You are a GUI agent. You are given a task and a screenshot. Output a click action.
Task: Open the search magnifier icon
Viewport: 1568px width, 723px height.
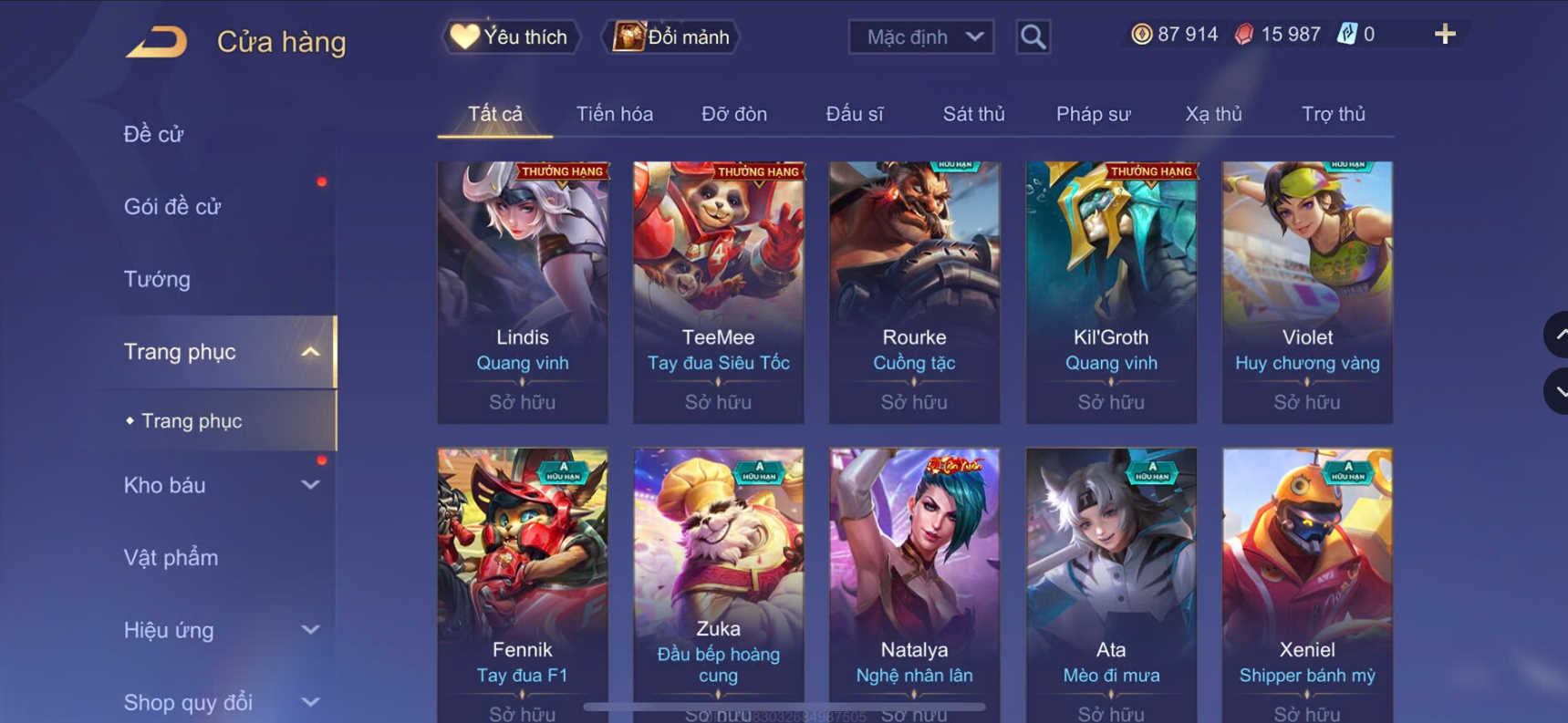[1033, 36]
